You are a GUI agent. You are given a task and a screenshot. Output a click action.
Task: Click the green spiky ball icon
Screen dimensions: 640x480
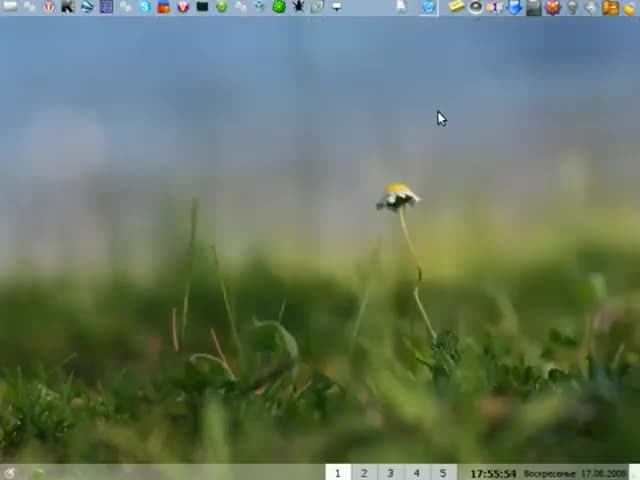tap(279, 7)
